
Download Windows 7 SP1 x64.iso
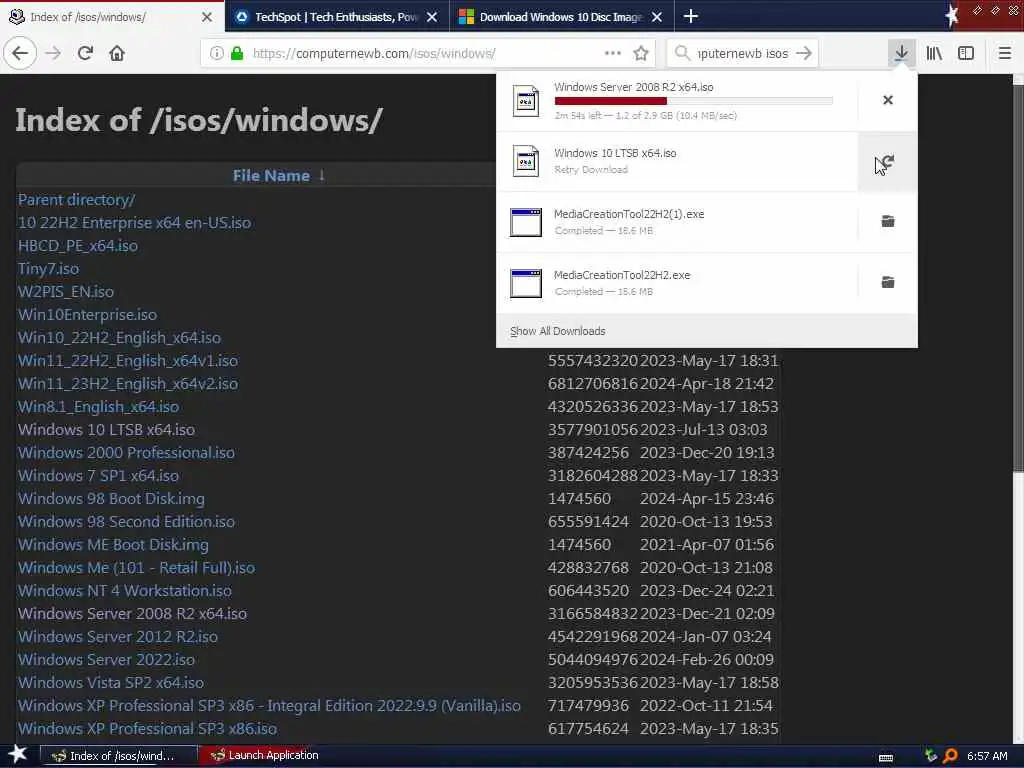click(x=99, y=475)
